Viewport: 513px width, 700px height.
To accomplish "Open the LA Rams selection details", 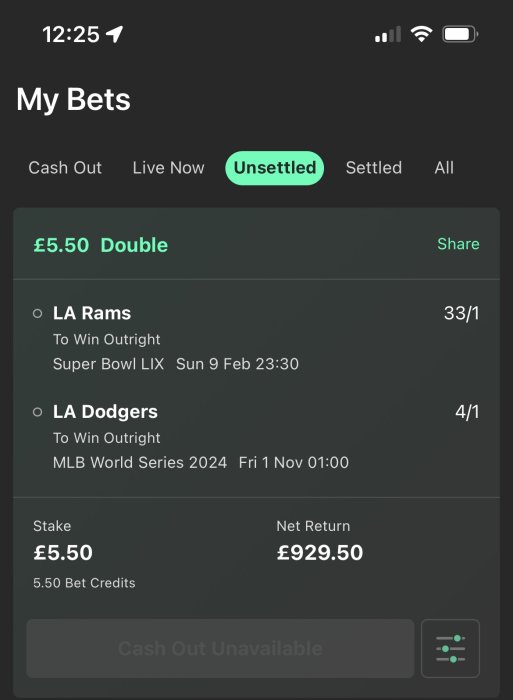I will [256, 338].
